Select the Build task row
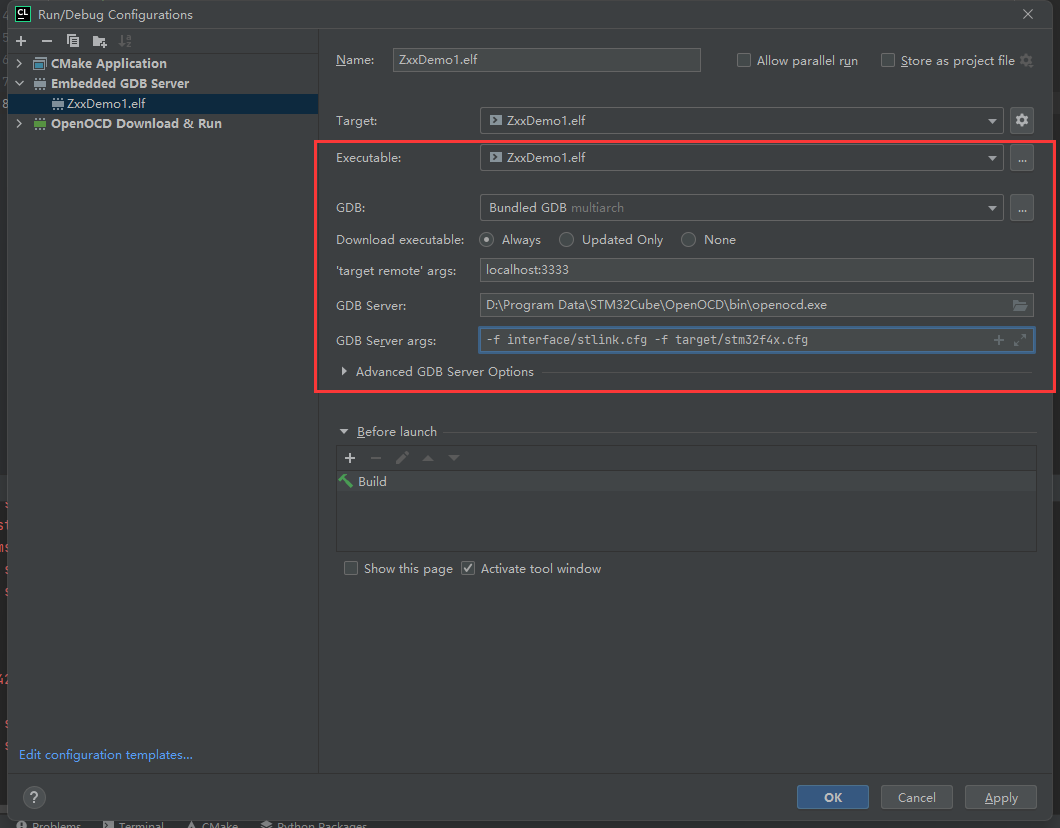 click(x=686, y=481)
